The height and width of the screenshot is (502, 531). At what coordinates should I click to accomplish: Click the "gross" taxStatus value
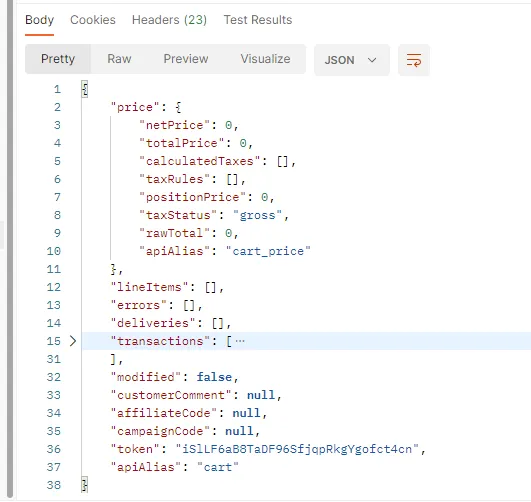(257, 215)
